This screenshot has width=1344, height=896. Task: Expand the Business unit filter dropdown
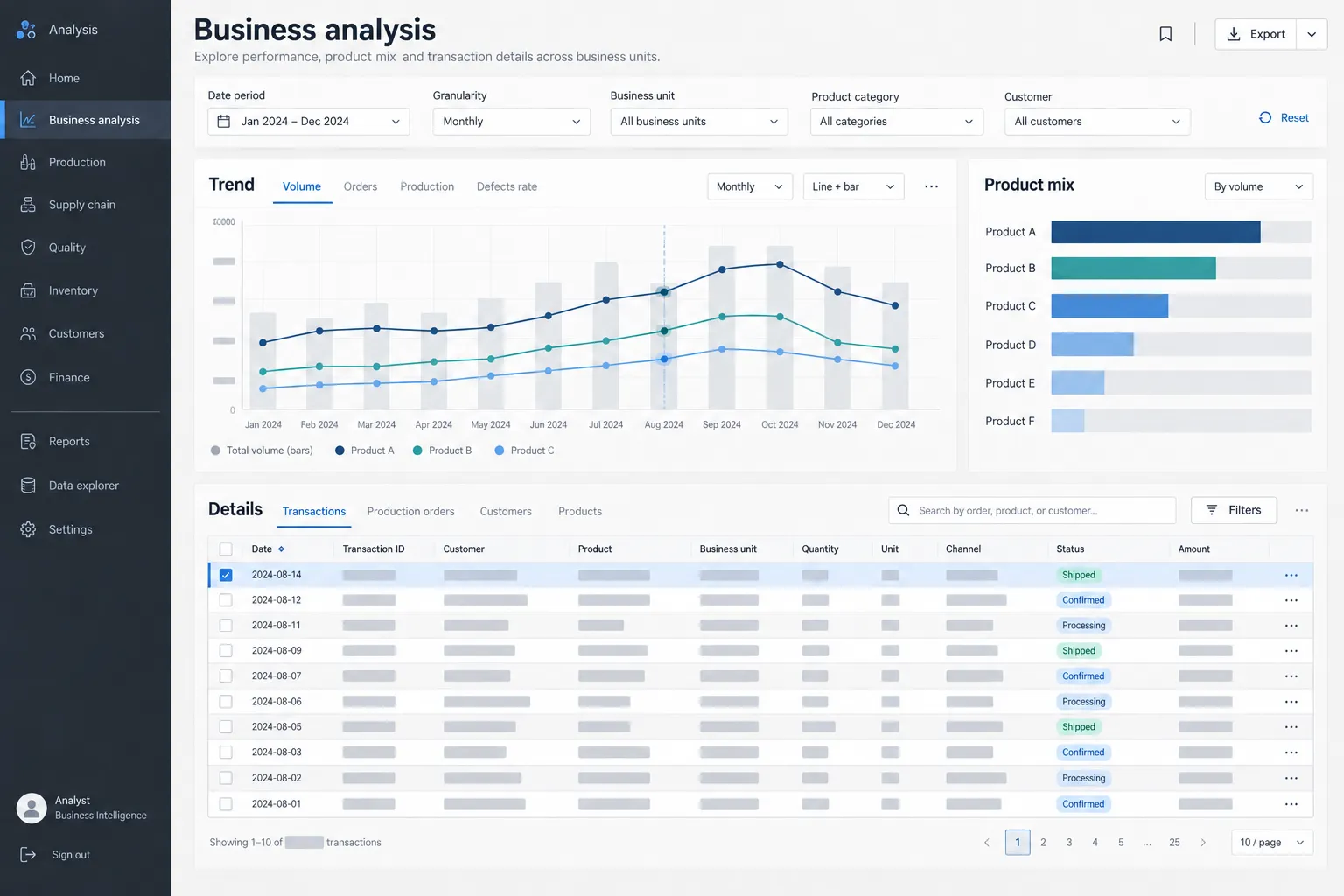point(699,122)
